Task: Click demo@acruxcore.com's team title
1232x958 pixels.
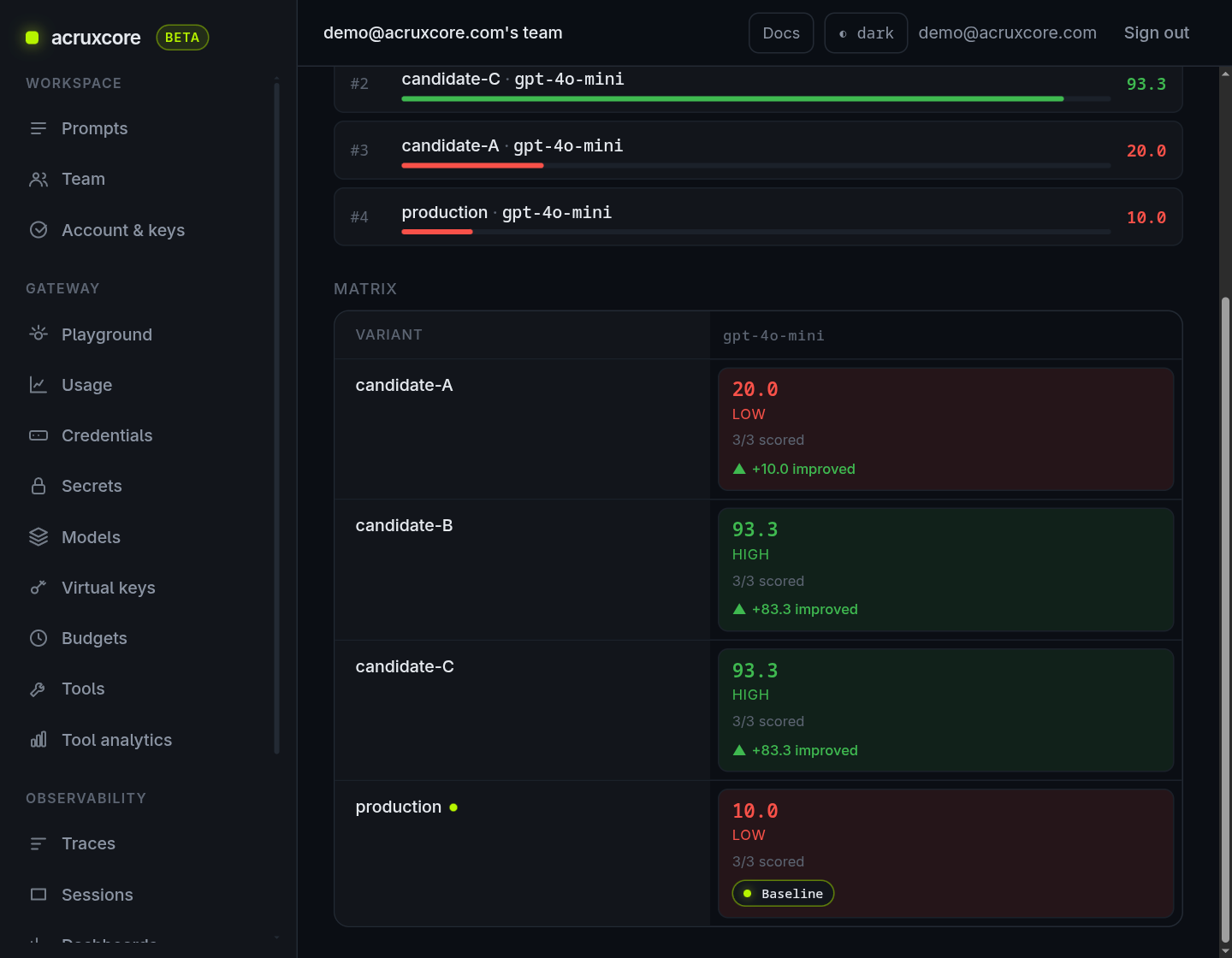Action: (443, 33)
